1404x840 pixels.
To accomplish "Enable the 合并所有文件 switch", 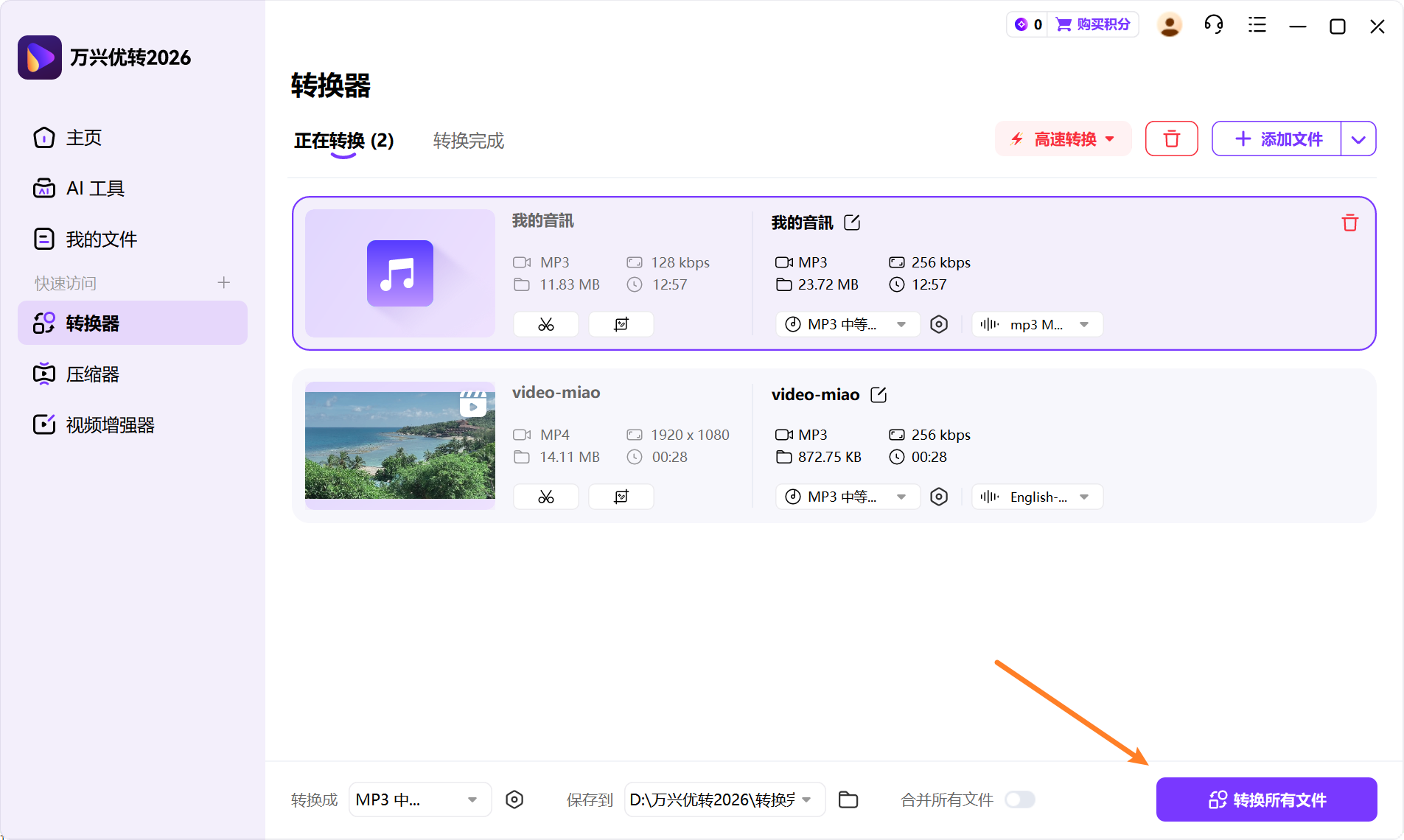I will point(1021,799).
